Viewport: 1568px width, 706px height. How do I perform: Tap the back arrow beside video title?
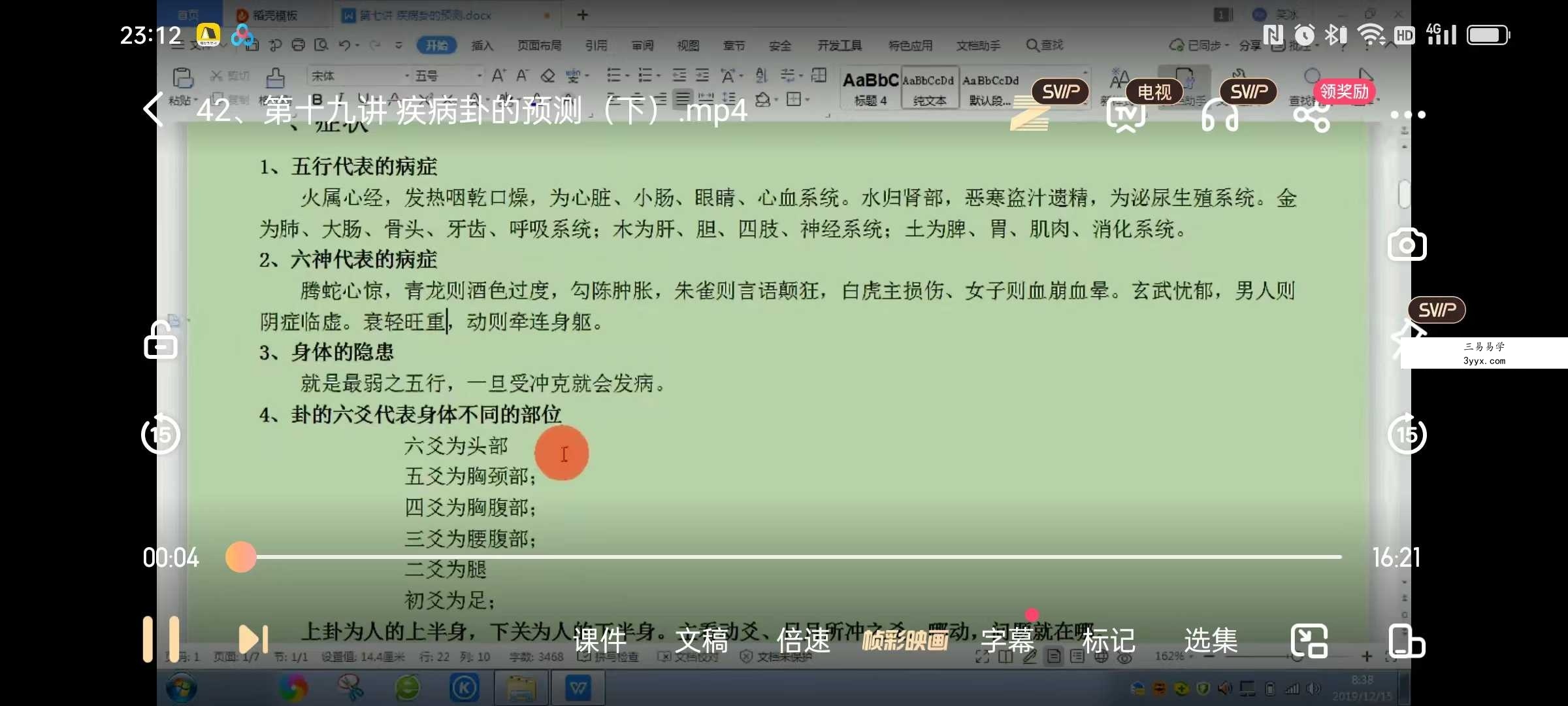click(x=153, y=109)
